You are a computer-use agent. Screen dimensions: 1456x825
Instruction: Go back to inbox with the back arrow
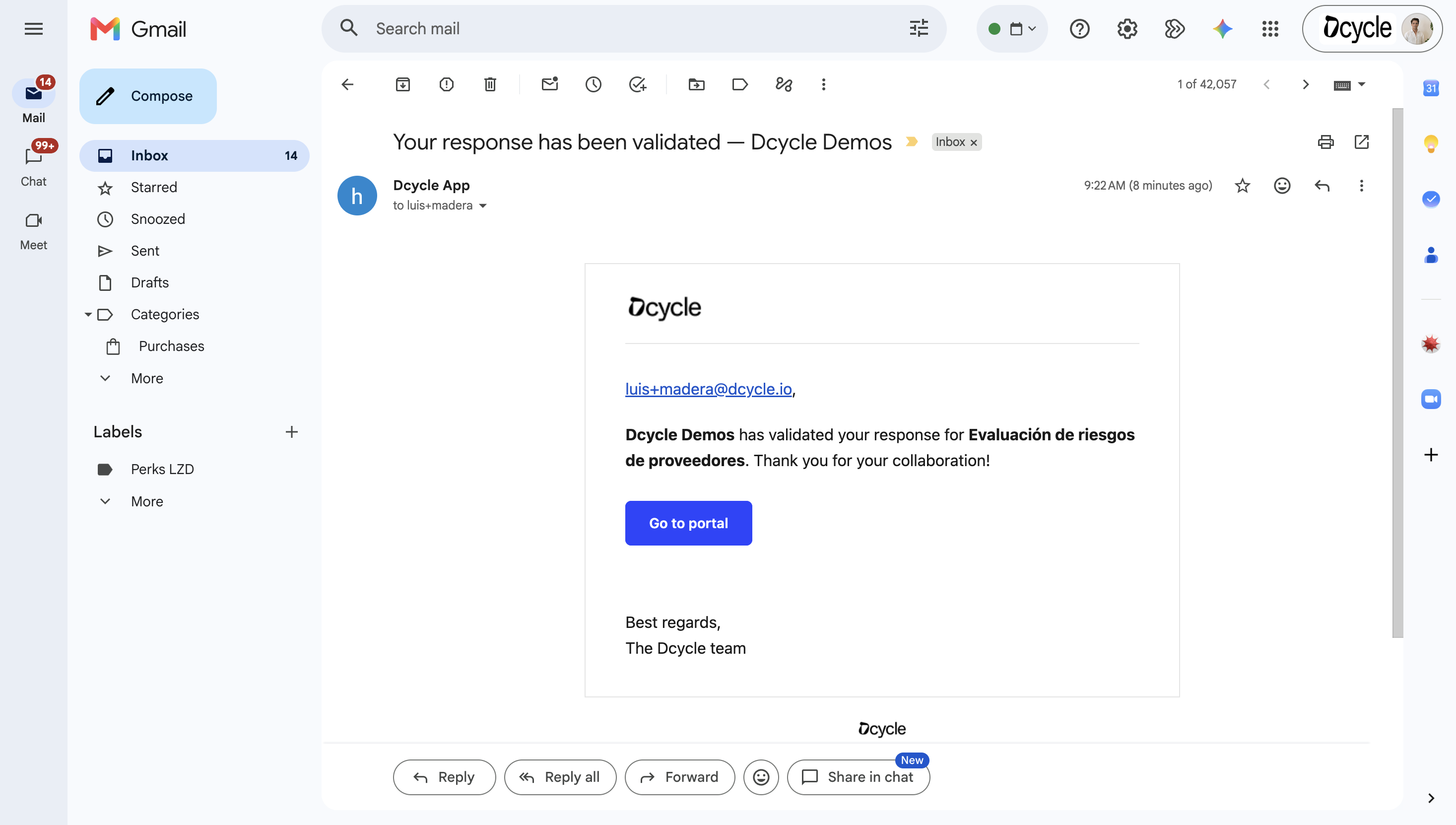(347, 84)
